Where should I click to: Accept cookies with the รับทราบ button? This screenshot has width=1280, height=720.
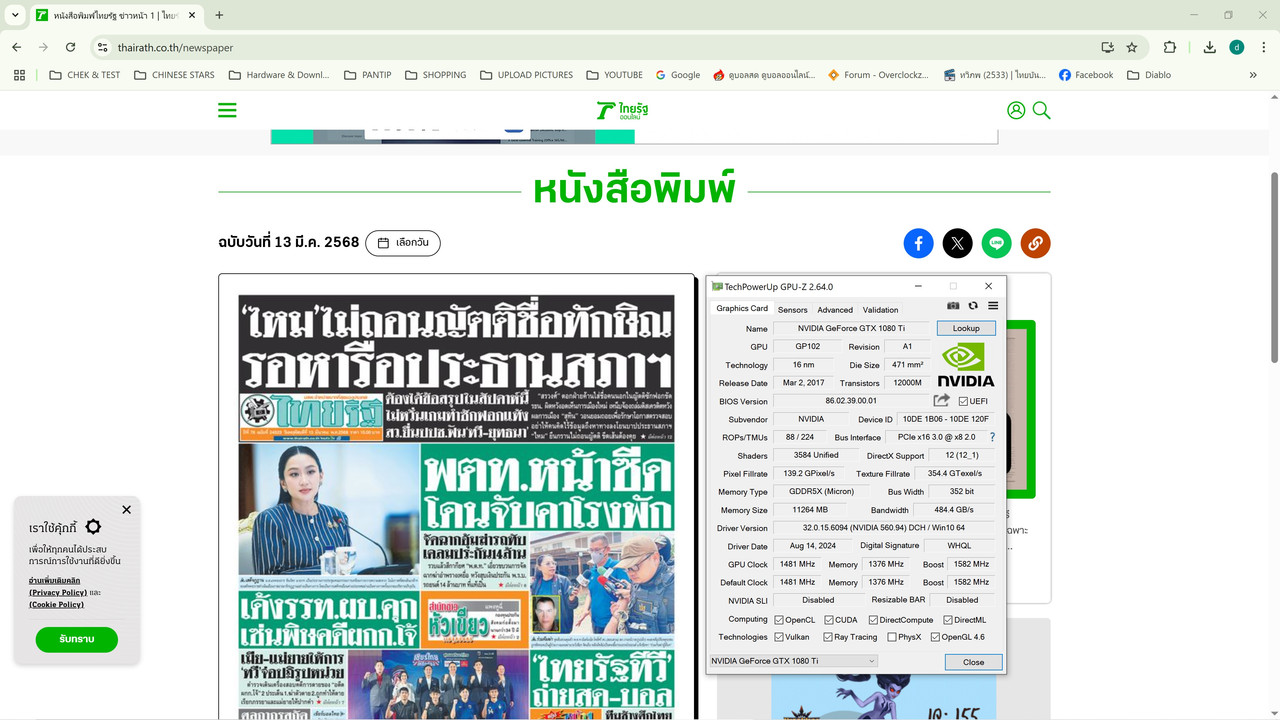[x=77, y=639]
